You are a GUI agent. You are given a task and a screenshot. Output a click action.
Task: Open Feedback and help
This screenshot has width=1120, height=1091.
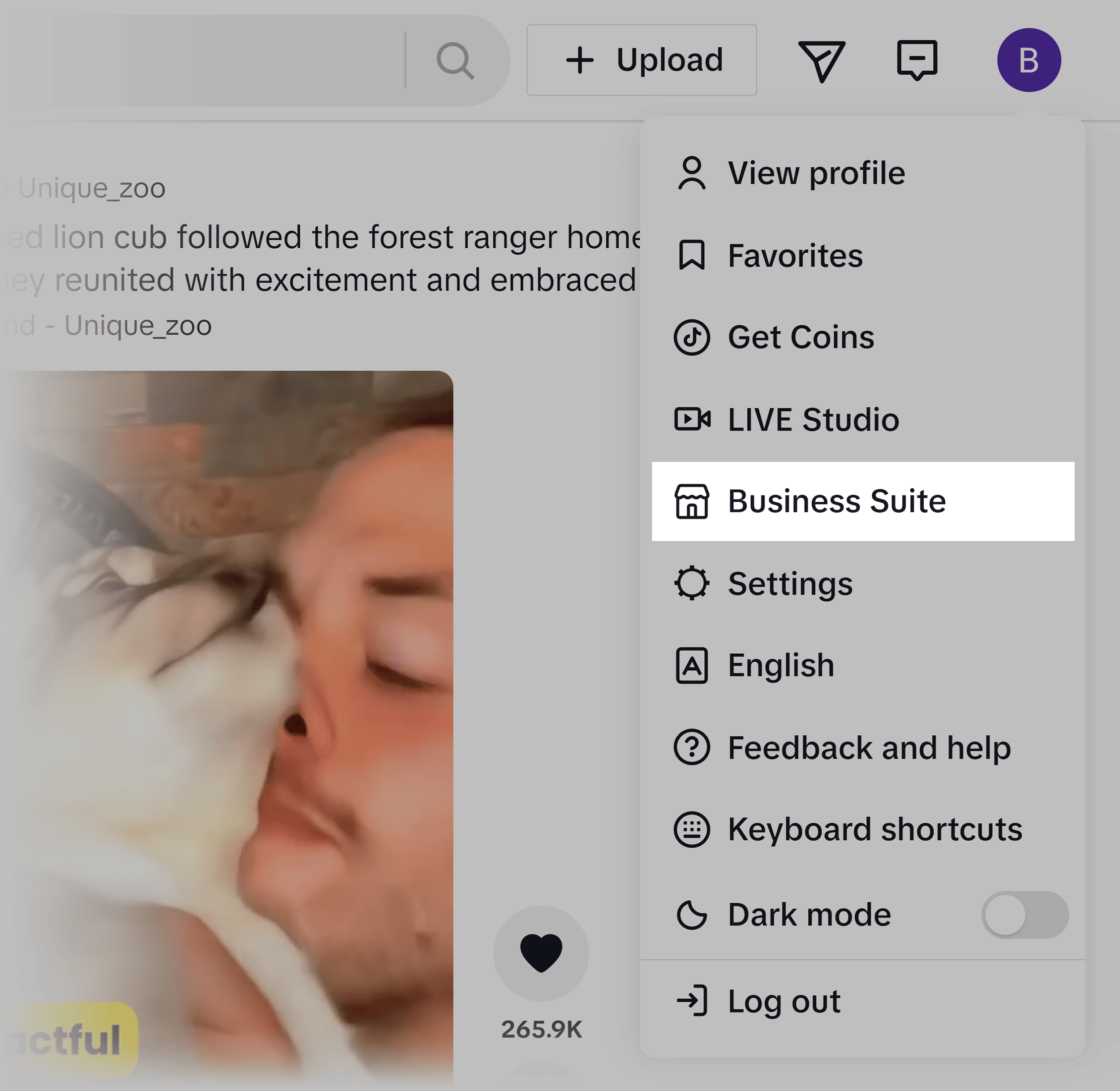tap(869, 747)
